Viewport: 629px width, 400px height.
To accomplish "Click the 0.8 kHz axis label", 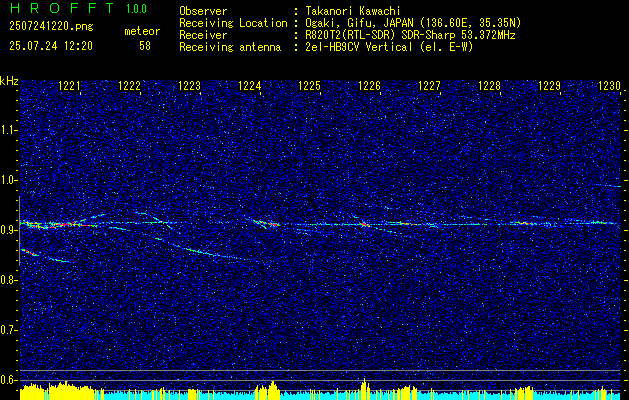I will pos(9,280).
